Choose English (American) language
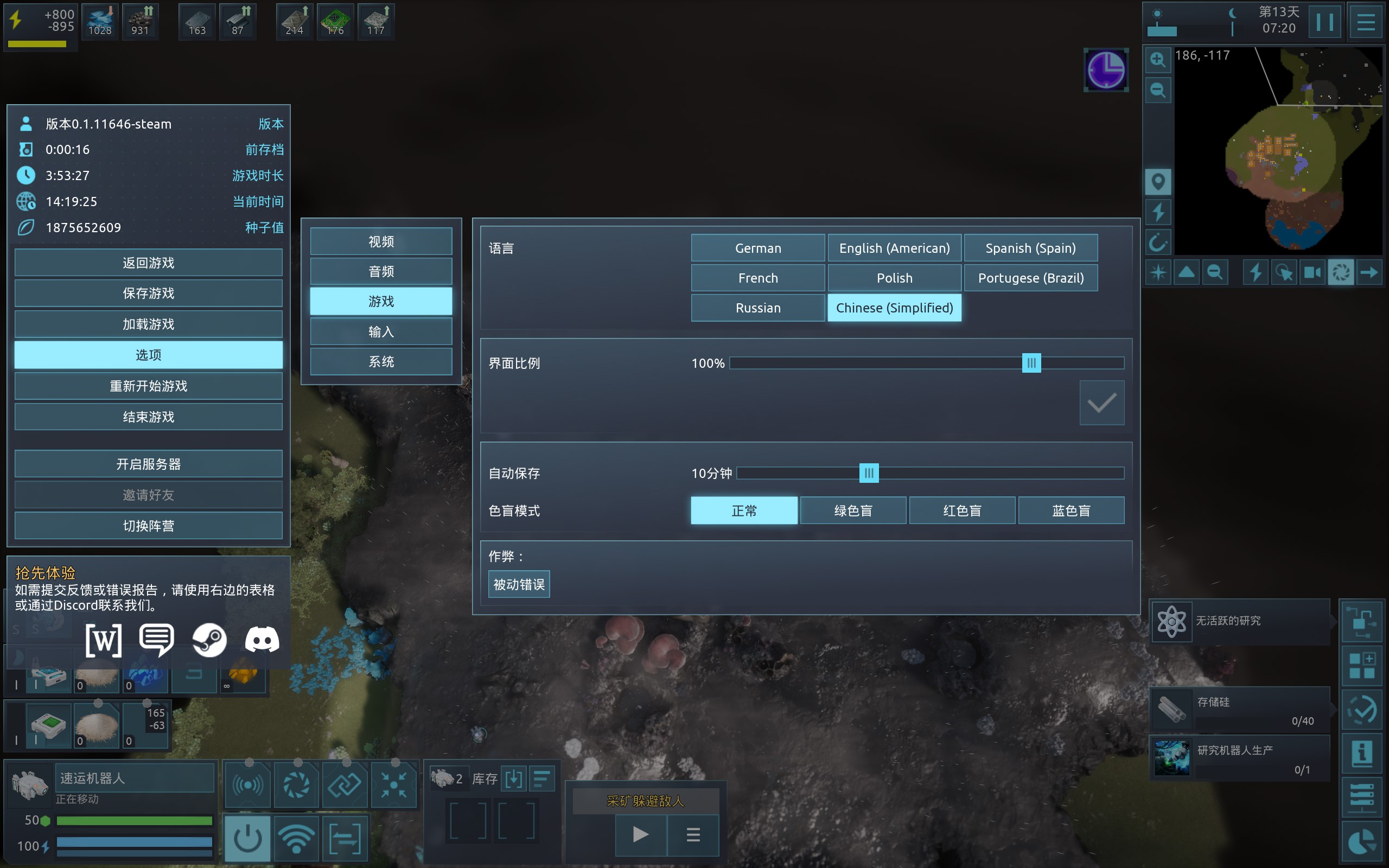Viewport: 1389px width, 868px height. click(x=894, y=248)
